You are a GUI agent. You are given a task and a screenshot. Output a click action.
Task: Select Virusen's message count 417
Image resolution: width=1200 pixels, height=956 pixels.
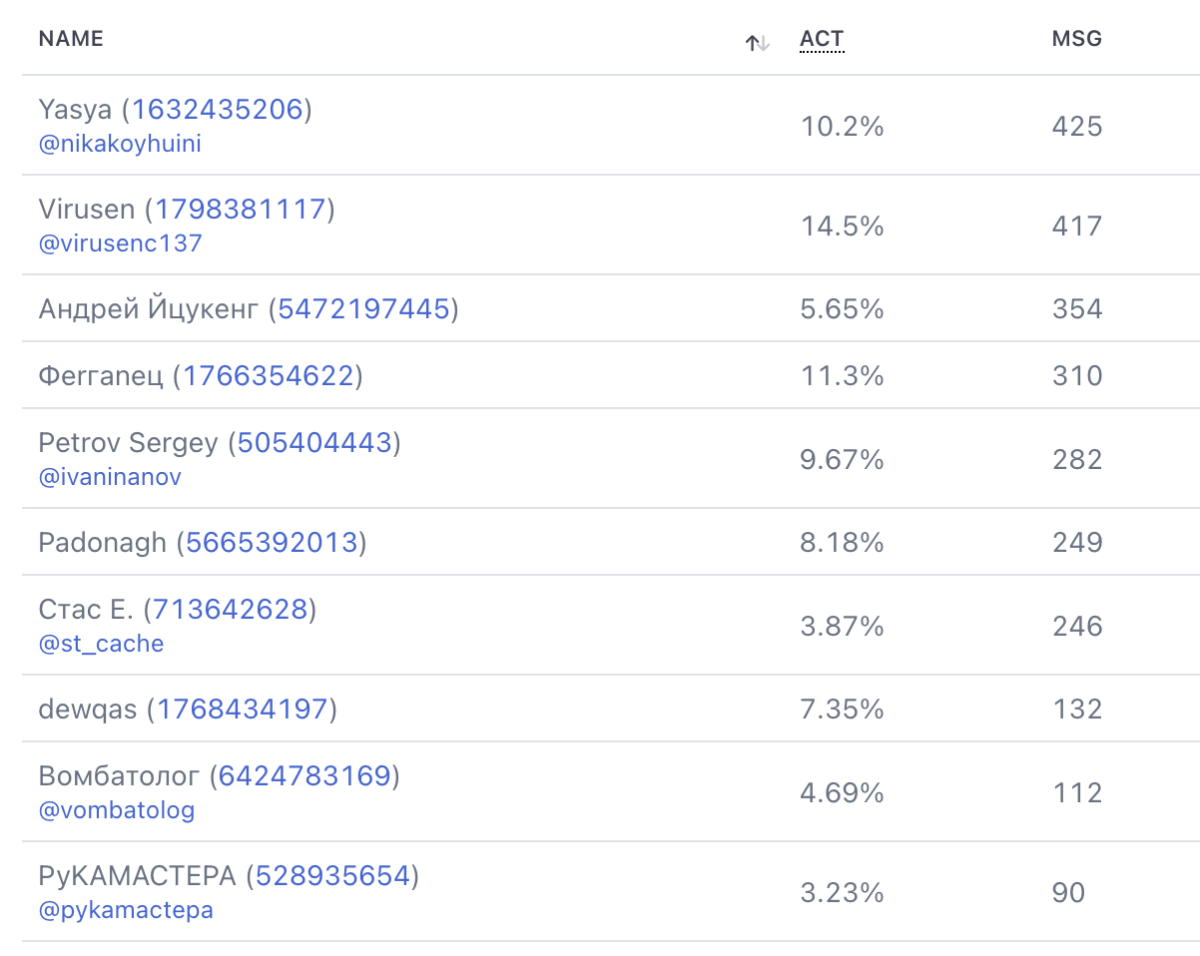(1077, 226)
